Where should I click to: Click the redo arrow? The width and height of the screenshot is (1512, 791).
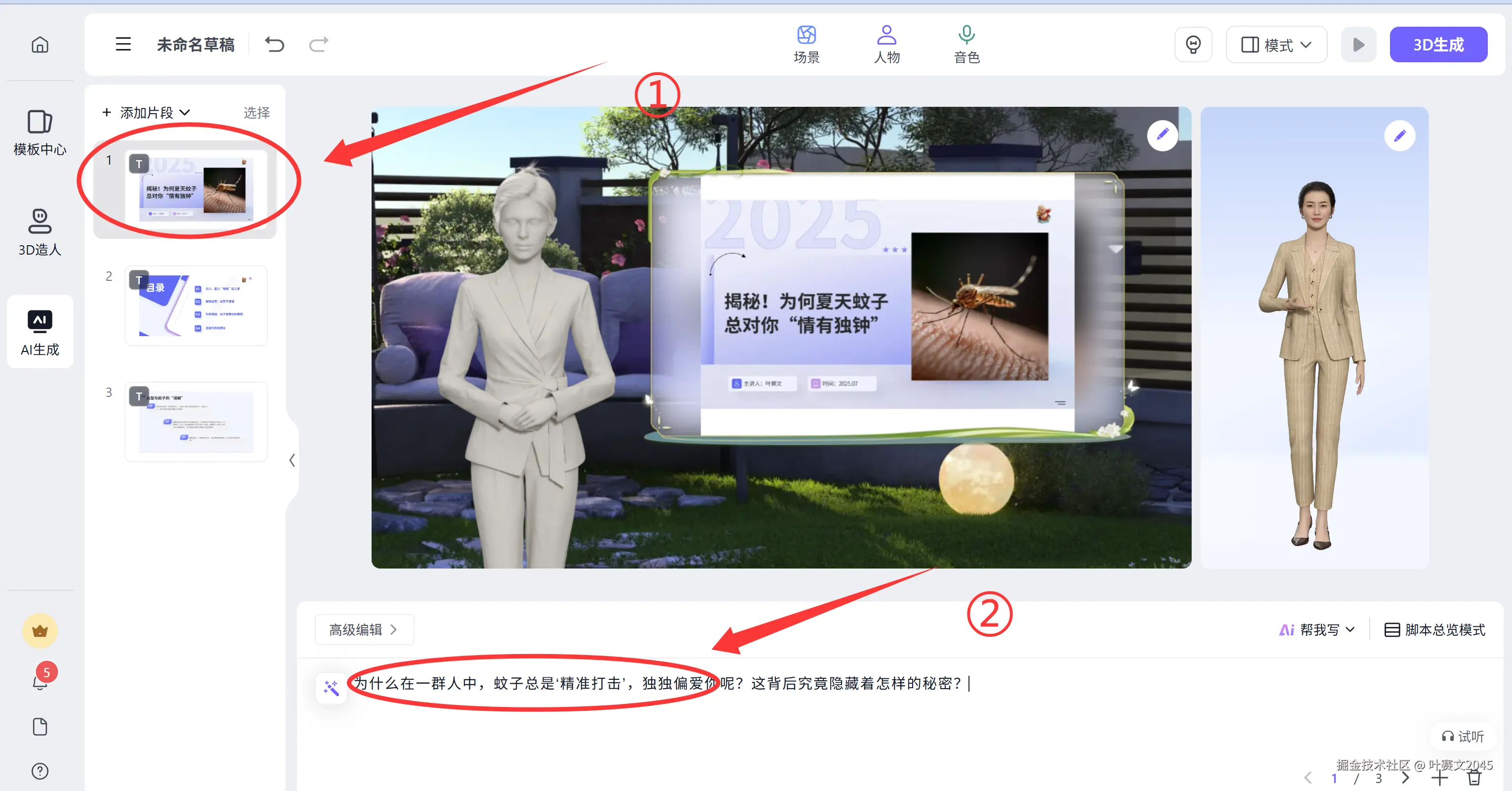point(319,44)
